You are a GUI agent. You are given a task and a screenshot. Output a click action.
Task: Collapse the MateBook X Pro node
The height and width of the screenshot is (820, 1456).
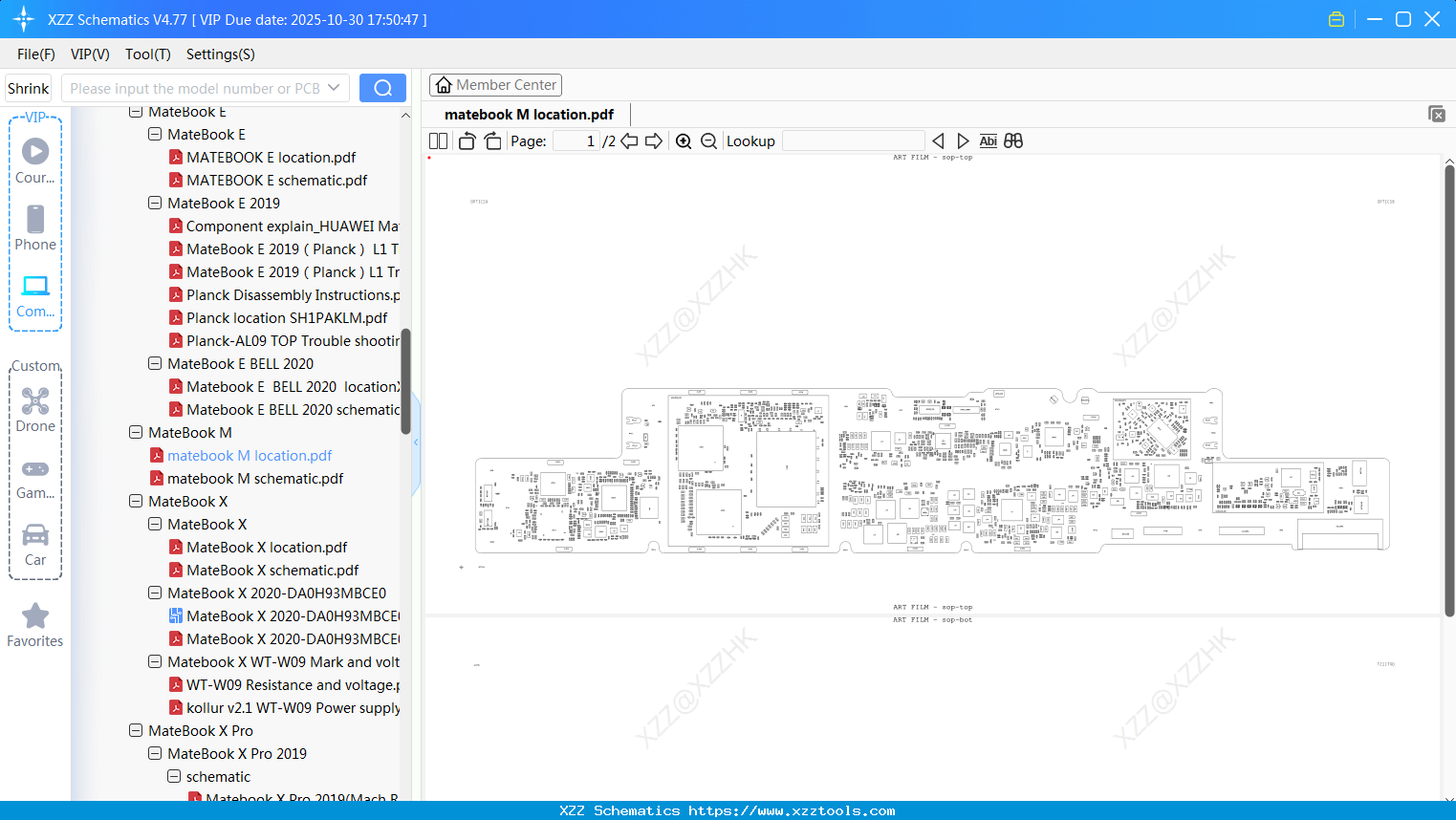136,731
